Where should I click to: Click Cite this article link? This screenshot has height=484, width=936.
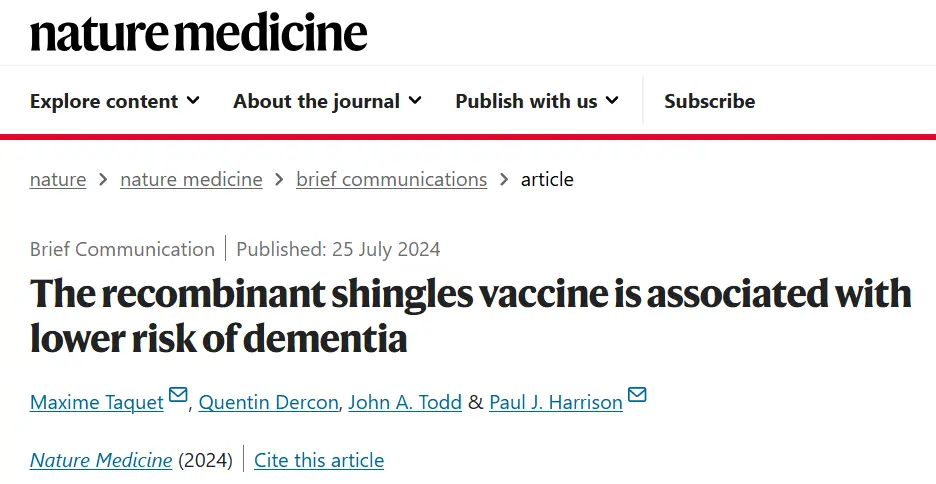point(319,460)
